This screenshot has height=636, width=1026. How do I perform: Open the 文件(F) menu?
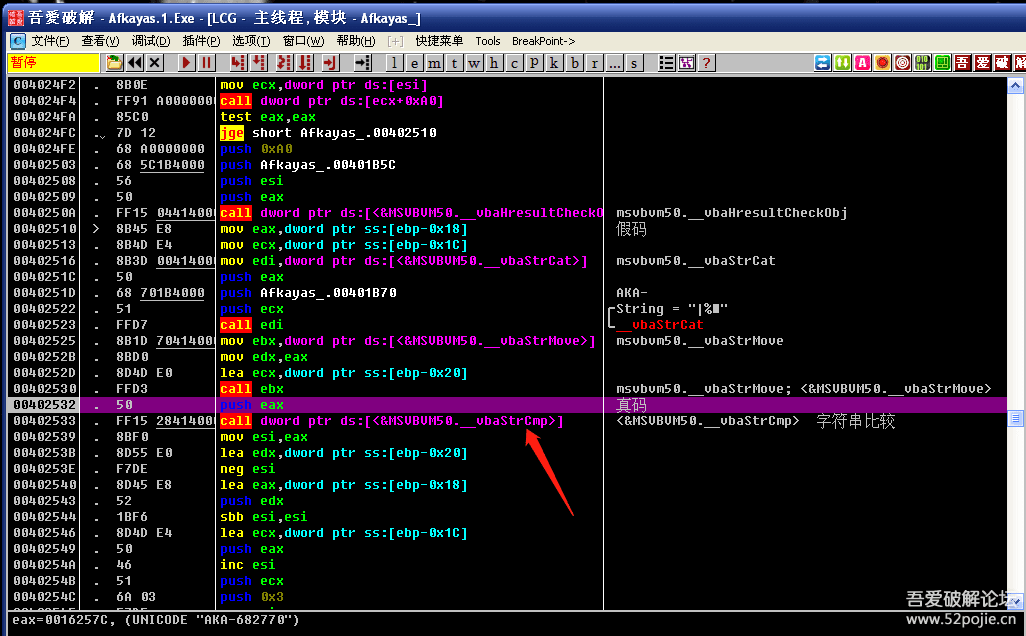tap(50, 41)
